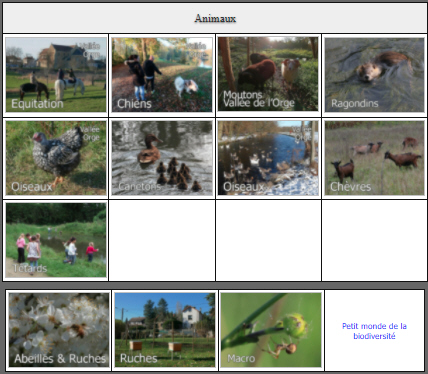Click the Oiseaux hen thumbnail

tap(56, 158)
